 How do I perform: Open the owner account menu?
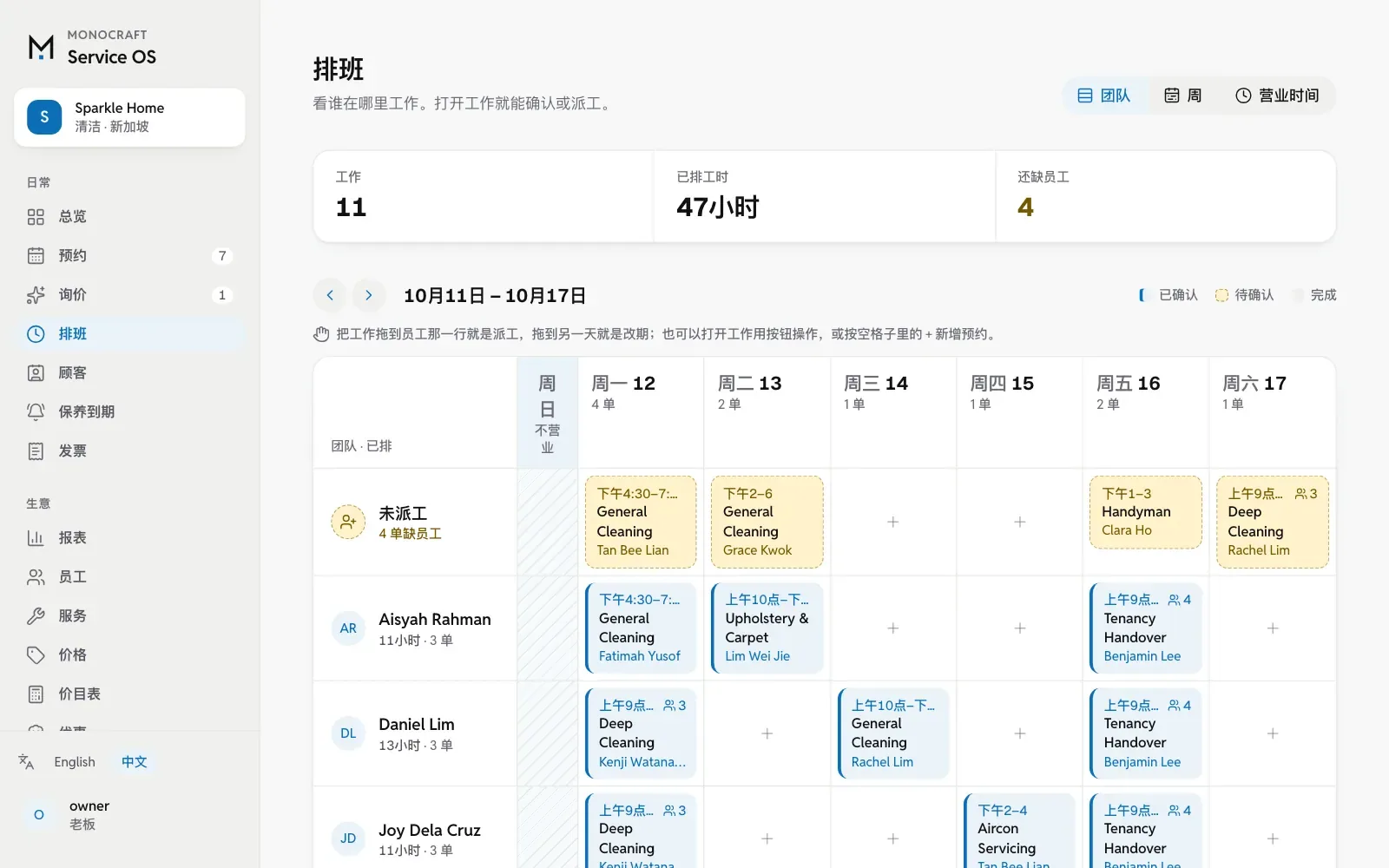coord(129,815)
